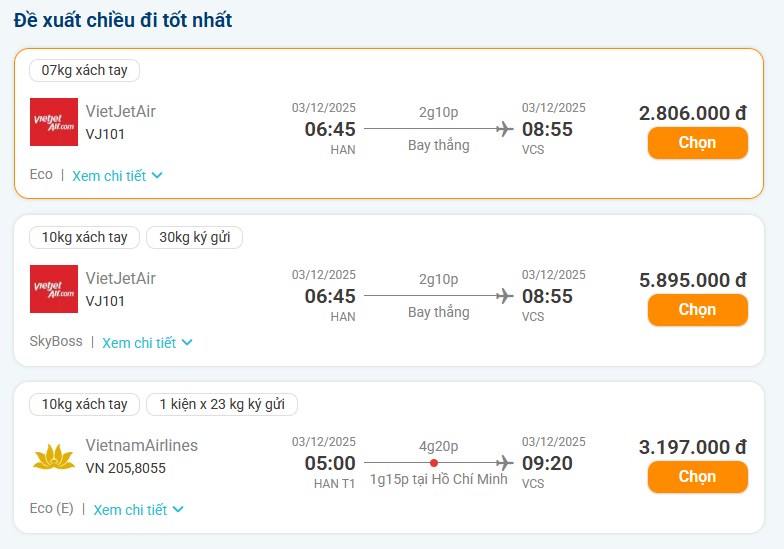Click airplane icon on Vietnam Airlines flight
This screenshot has width=784, height=549.
505,463
